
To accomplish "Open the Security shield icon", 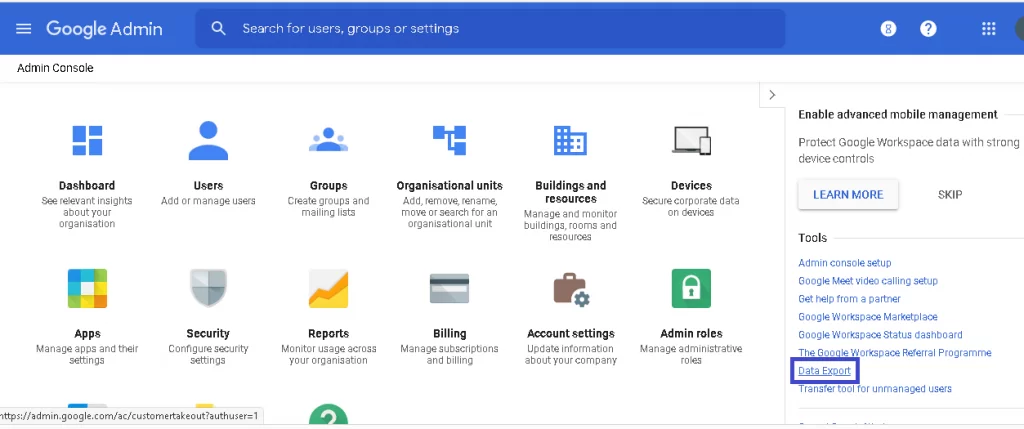I will (x=208, y=289).
